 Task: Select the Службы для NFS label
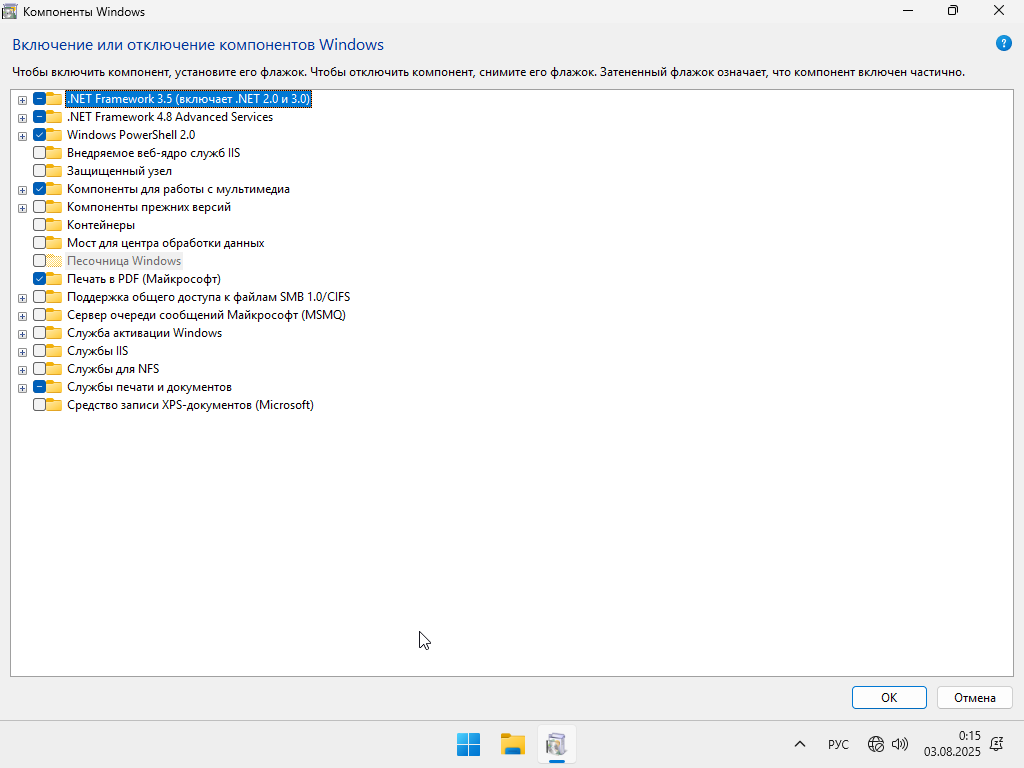pos(113,369)
